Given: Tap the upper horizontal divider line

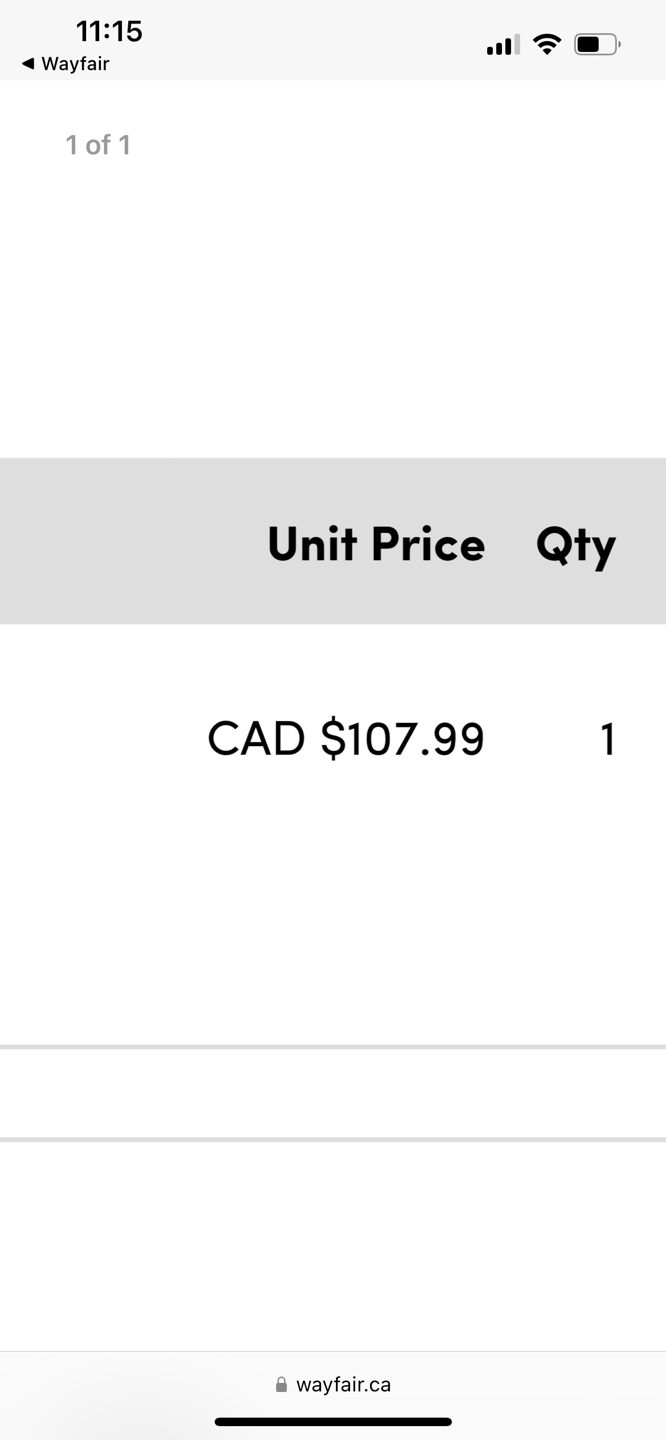Looking at the screenshot, I should [x=333, y=1047].
